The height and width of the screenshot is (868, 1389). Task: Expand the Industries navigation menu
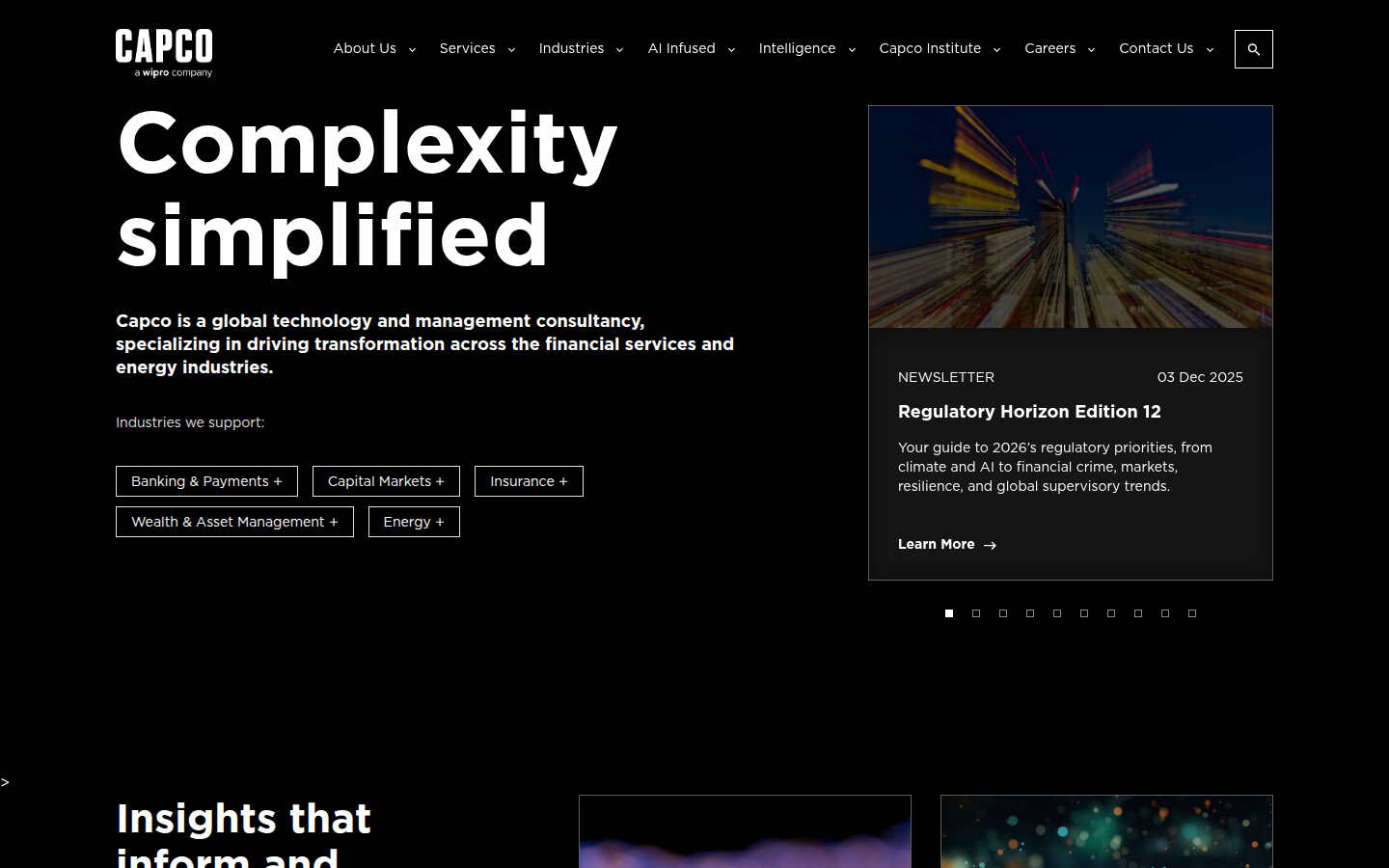[581, 48]
